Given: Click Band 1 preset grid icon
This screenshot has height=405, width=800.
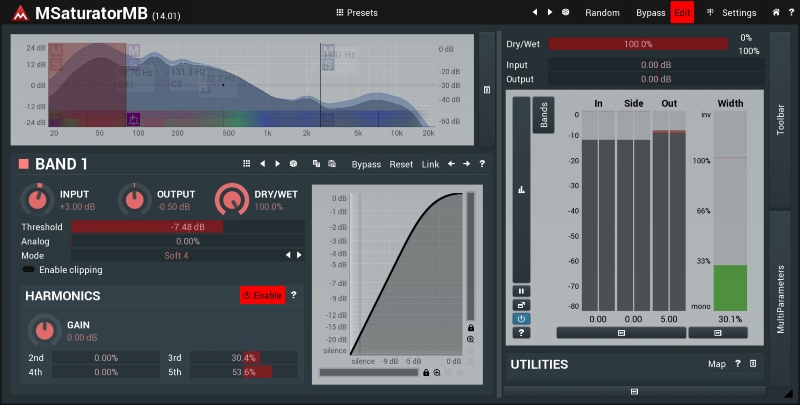Looking at the screenshot, I should (x=247, y=164).
